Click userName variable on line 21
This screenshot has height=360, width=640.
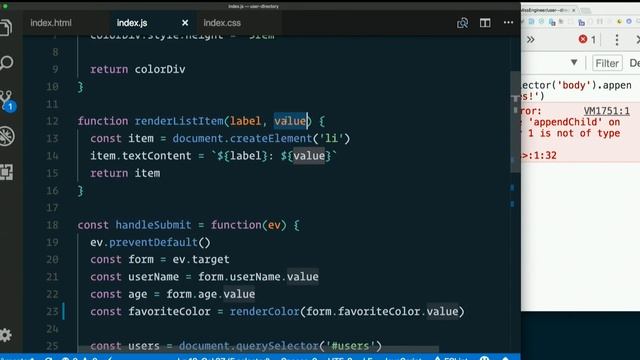pyautogui.click(x=153, y=277)
